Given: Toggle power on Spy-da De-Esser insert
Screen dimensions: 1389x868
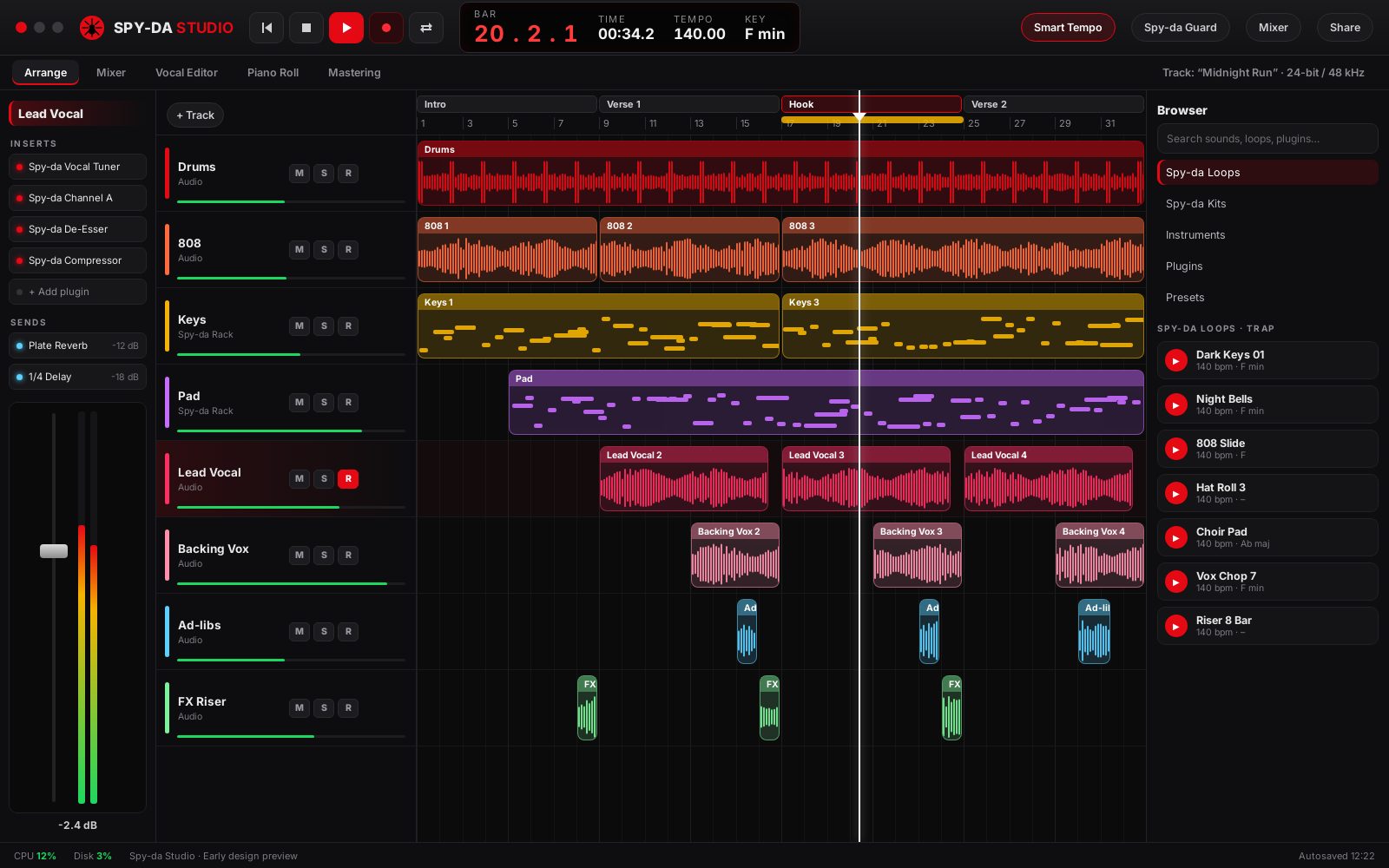Looking at the screenshot, I should tap(19, 229).
